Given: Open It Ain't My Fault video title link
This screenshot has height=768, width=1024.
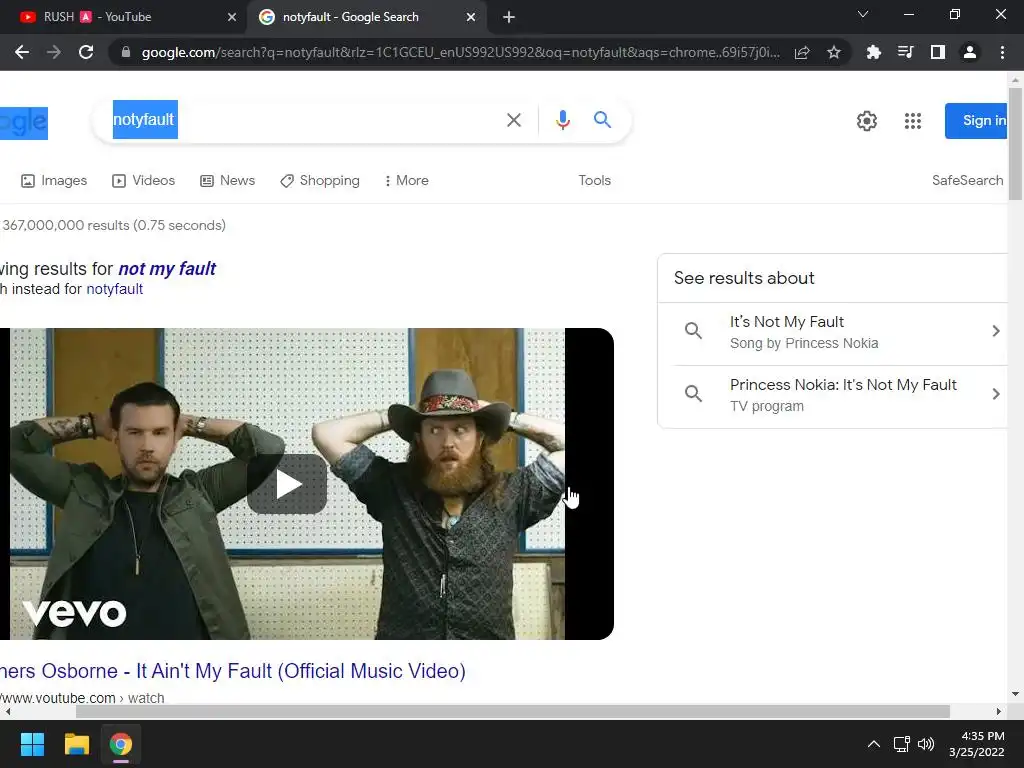Looking at the screenshot, I should click(232, 671).
